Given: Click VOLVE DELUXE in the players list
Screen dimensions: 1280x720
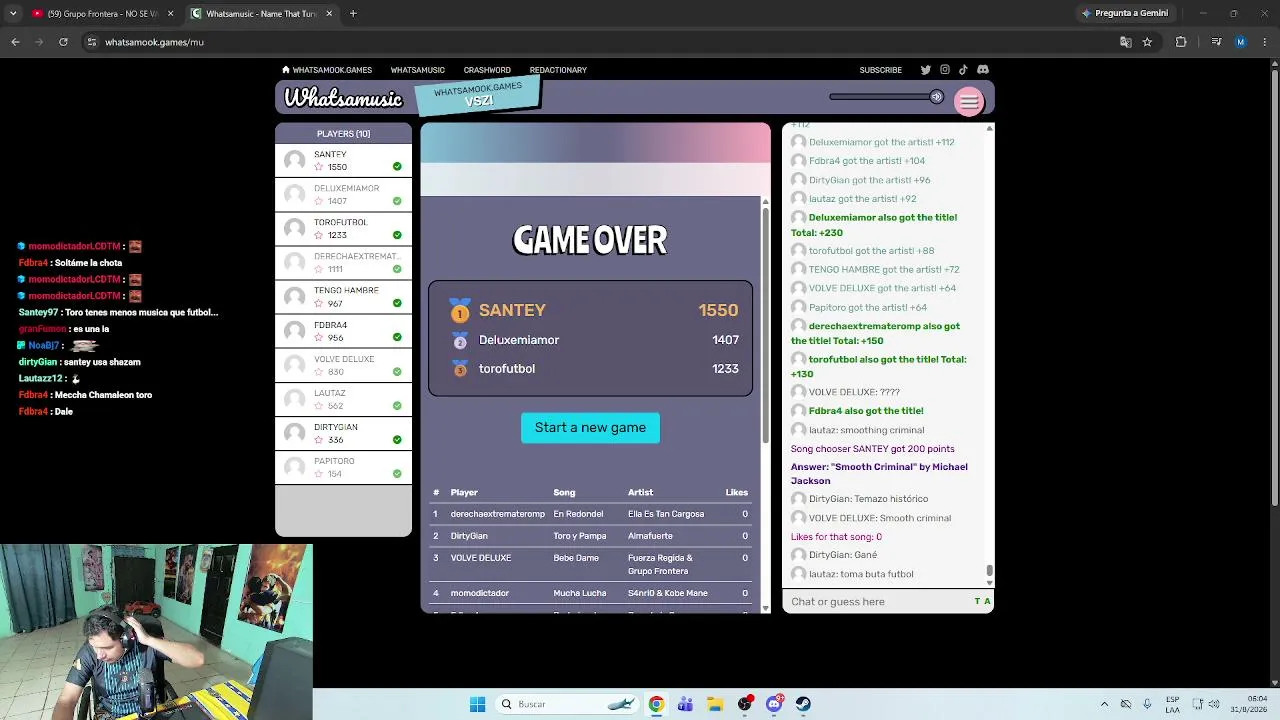Looking at the screenshot, I should 343,365.
